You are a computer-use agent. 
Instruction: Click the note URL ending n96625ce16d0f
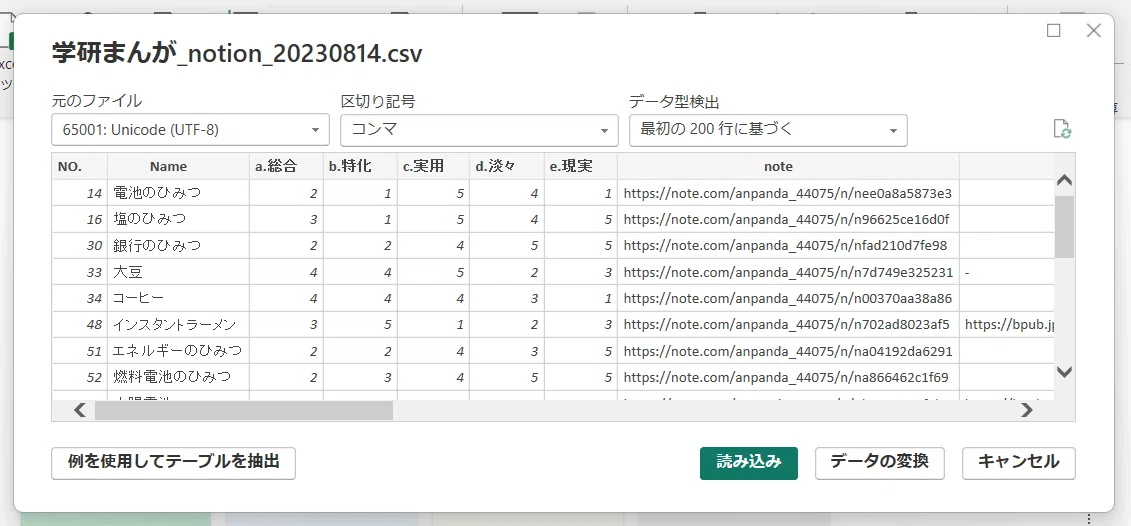coord(788,219)
